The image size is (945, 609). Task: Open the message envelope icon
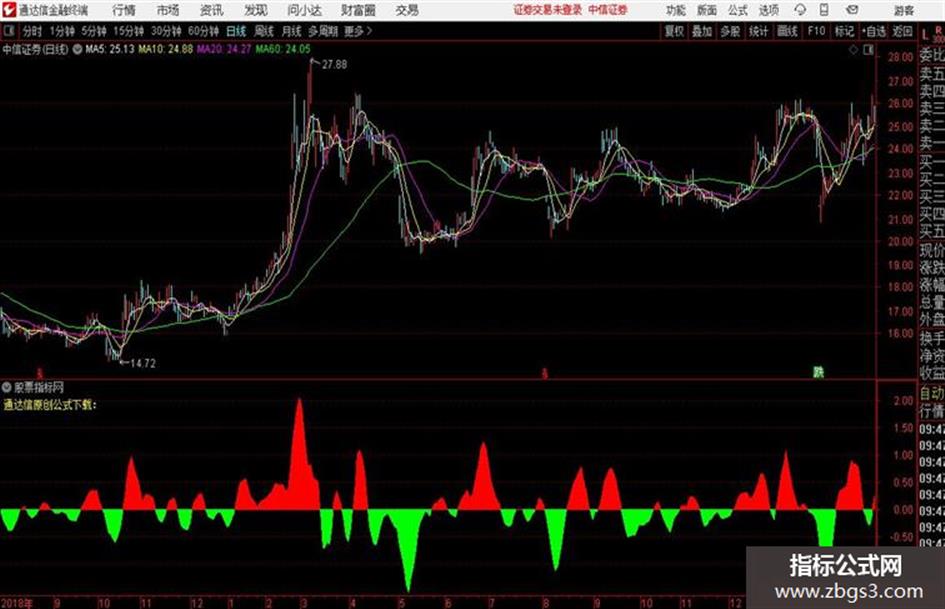[x=852, y=10]
